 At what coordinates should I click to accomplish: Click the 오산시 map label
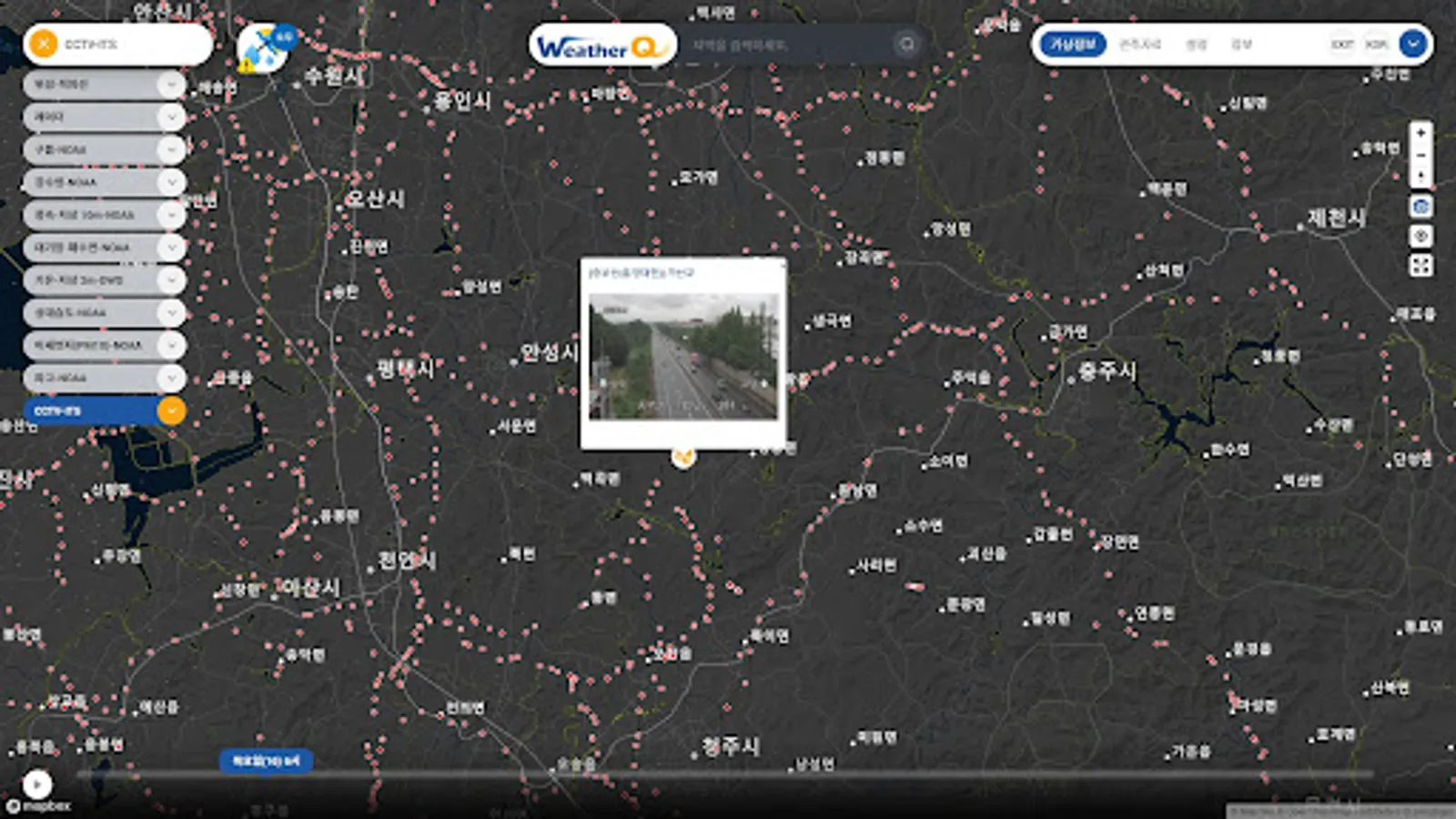click(376, 198)
